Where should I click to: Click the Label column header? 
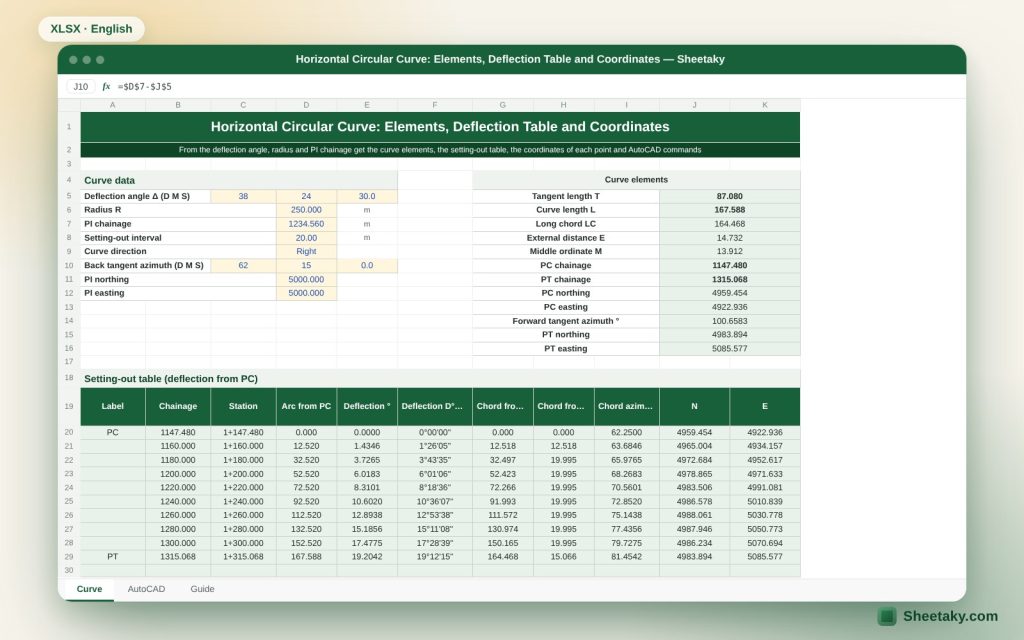[112, 406]
